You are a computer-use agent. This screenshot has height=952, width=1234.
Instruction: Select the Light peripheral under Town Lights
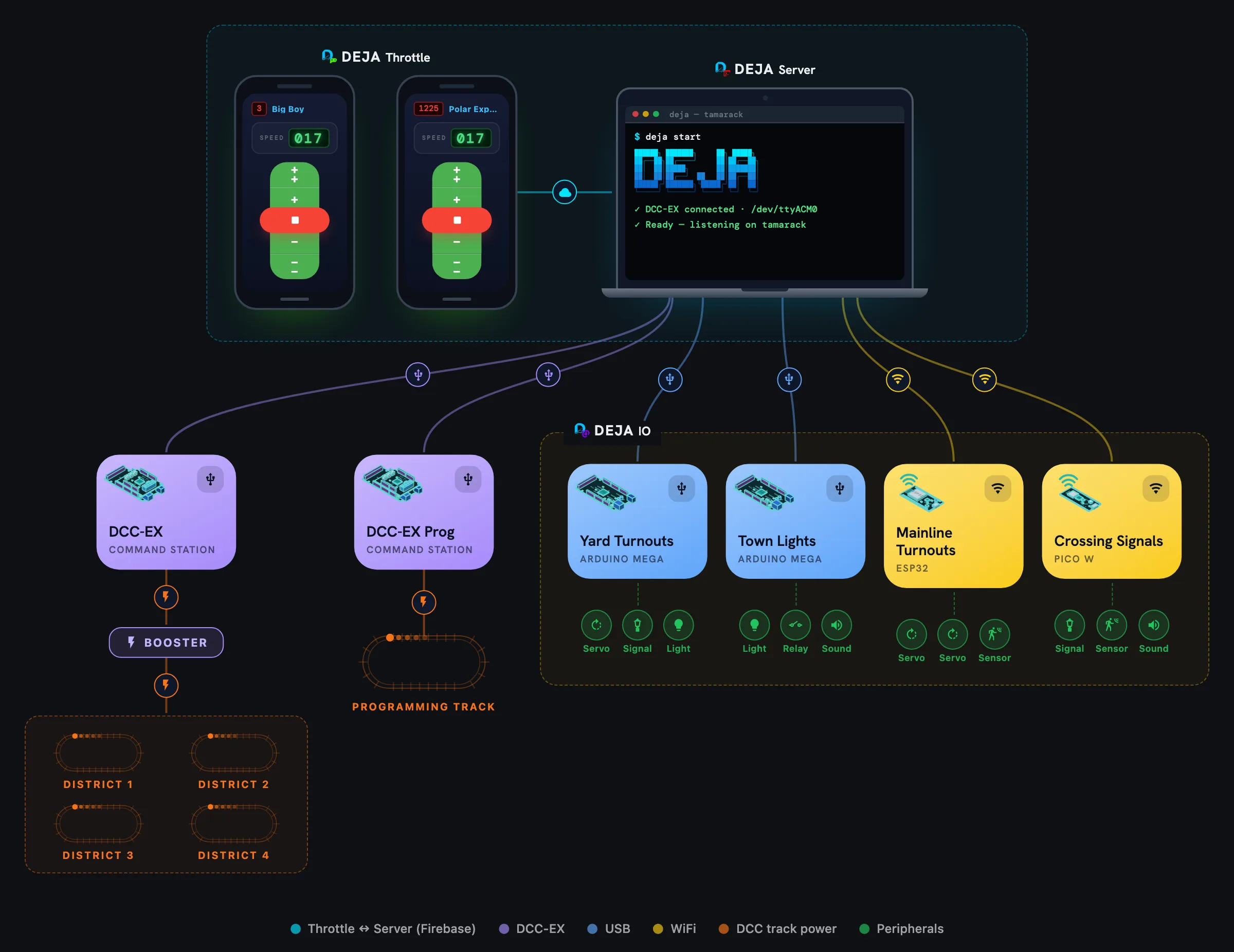(754, 632)
